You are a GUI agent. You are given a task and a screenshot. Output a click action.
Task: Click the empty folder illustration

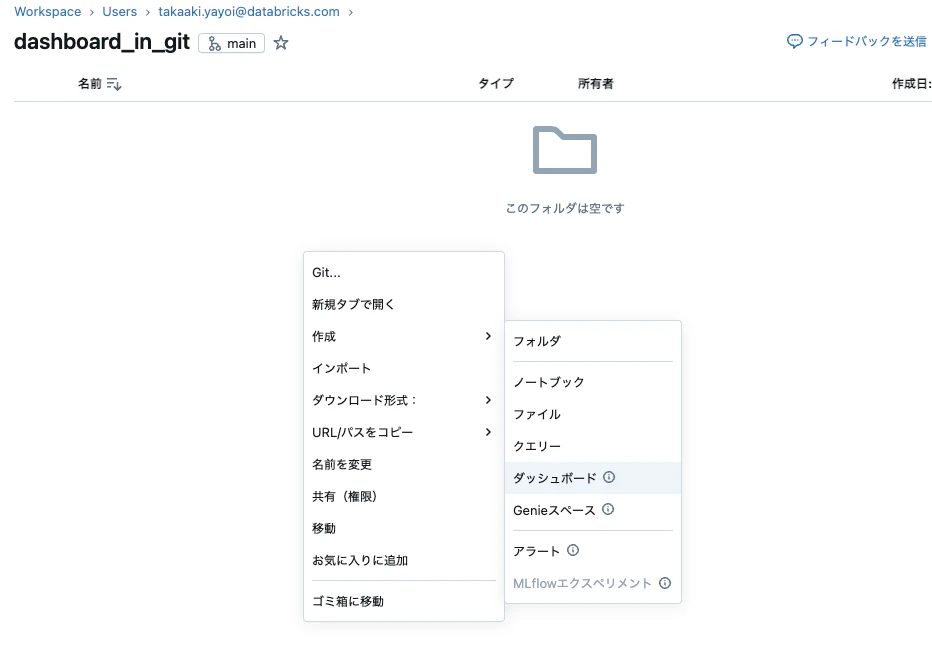(x=565, y=150)
